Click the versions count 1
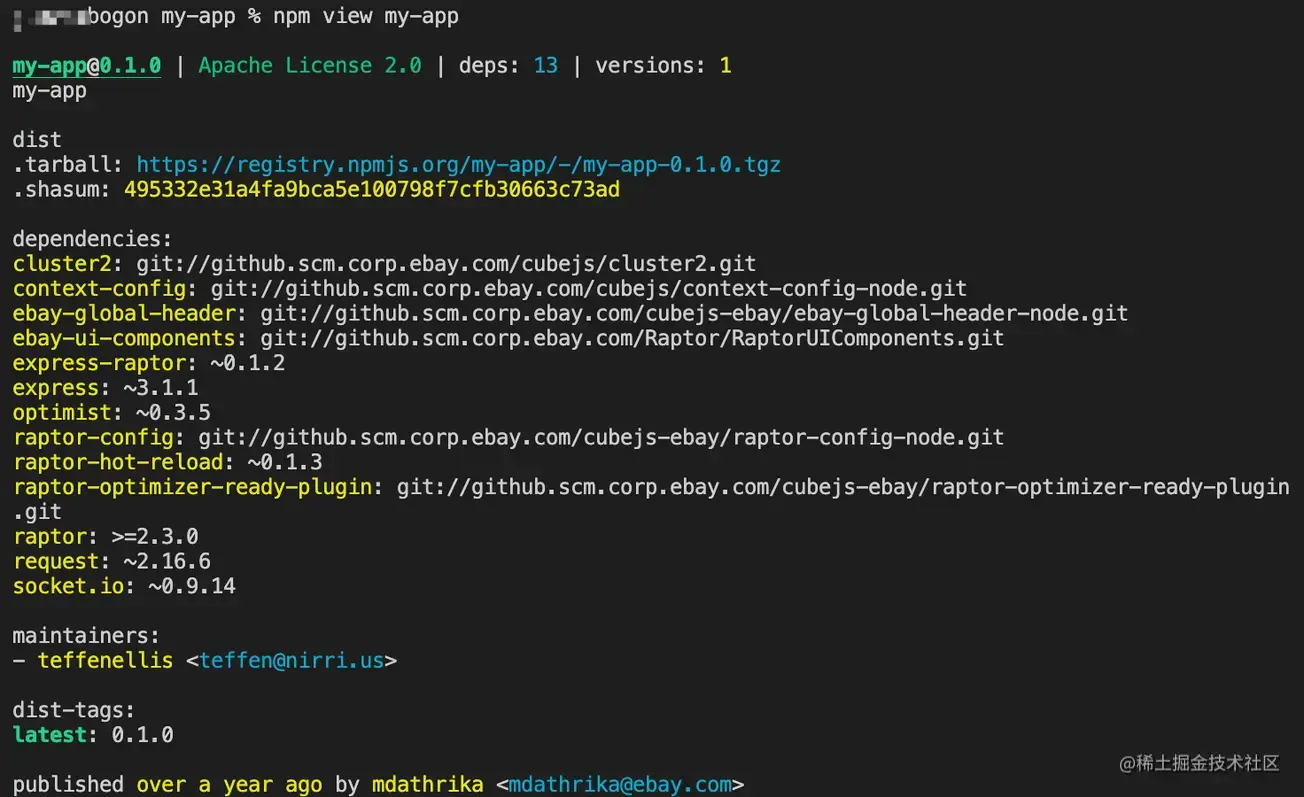 pos(725,65)
